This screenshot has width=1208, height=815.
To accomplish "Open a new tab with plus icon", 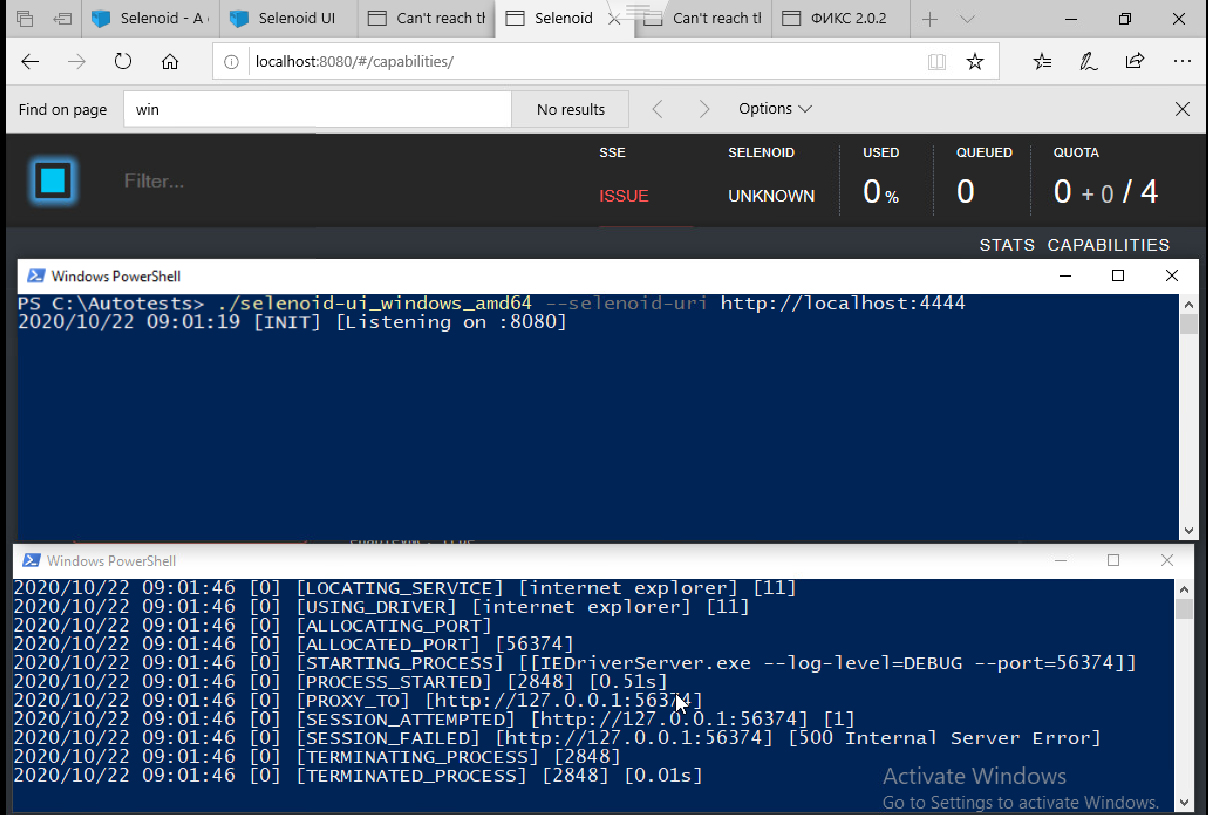I will point(930,18).
